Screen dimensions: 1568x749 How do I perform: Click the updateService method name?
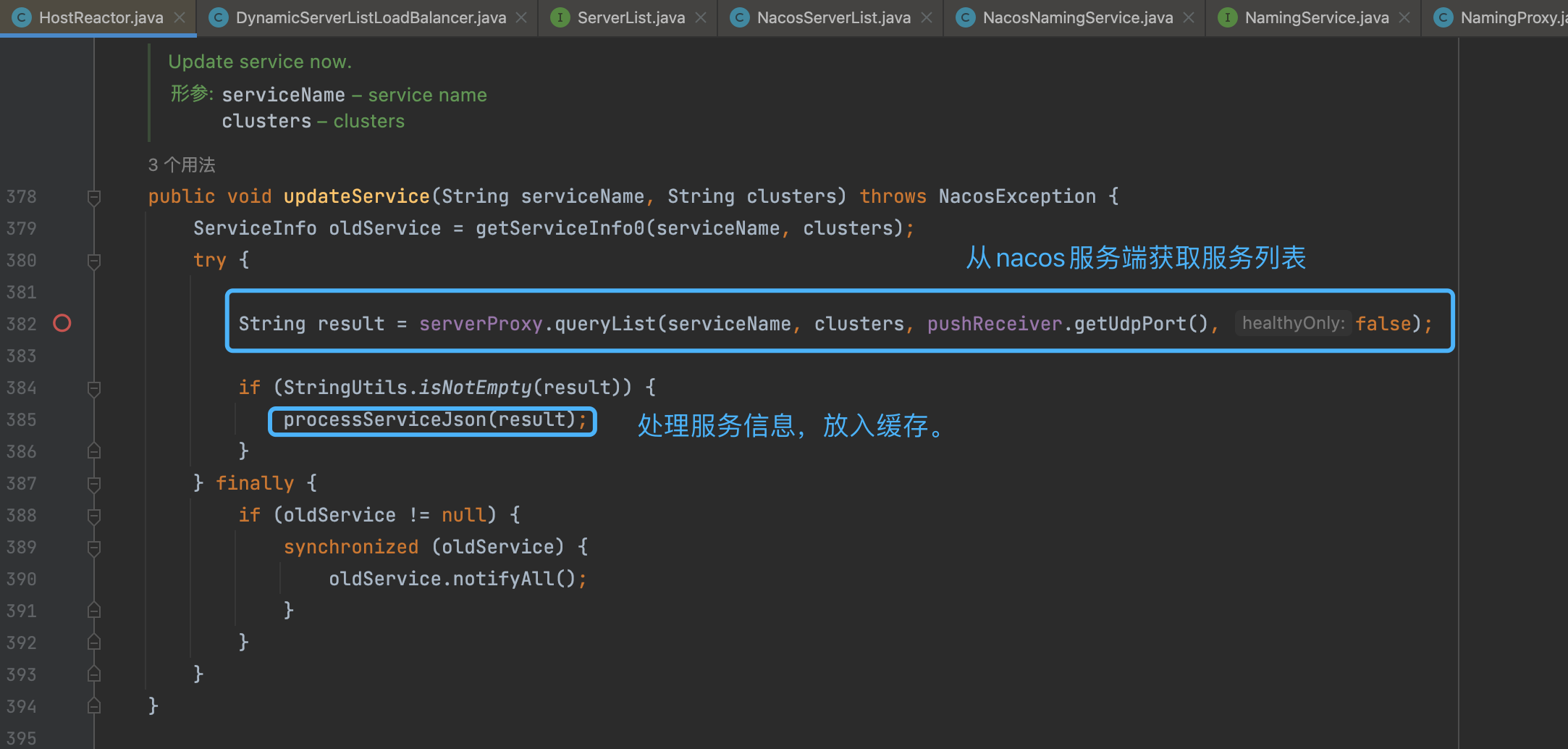coord(357,196)
